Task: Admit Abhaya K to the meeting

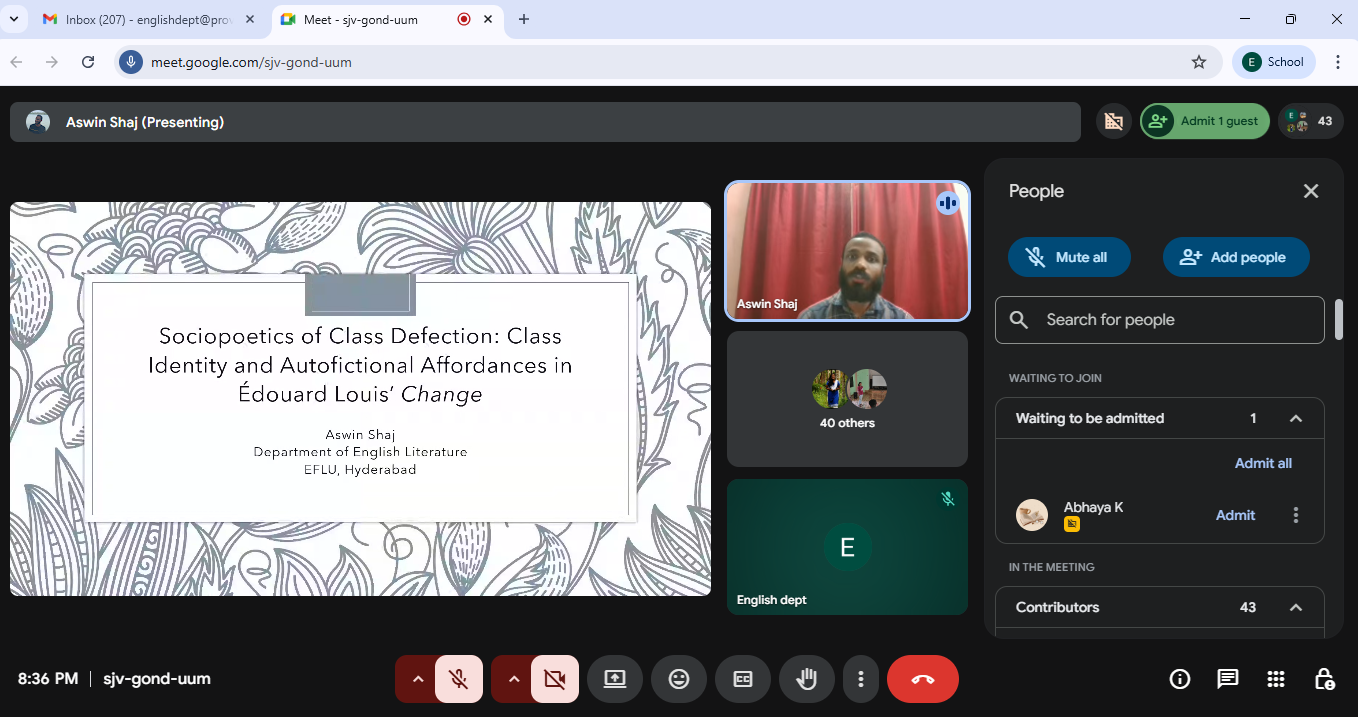Action: click(1235, 515)
